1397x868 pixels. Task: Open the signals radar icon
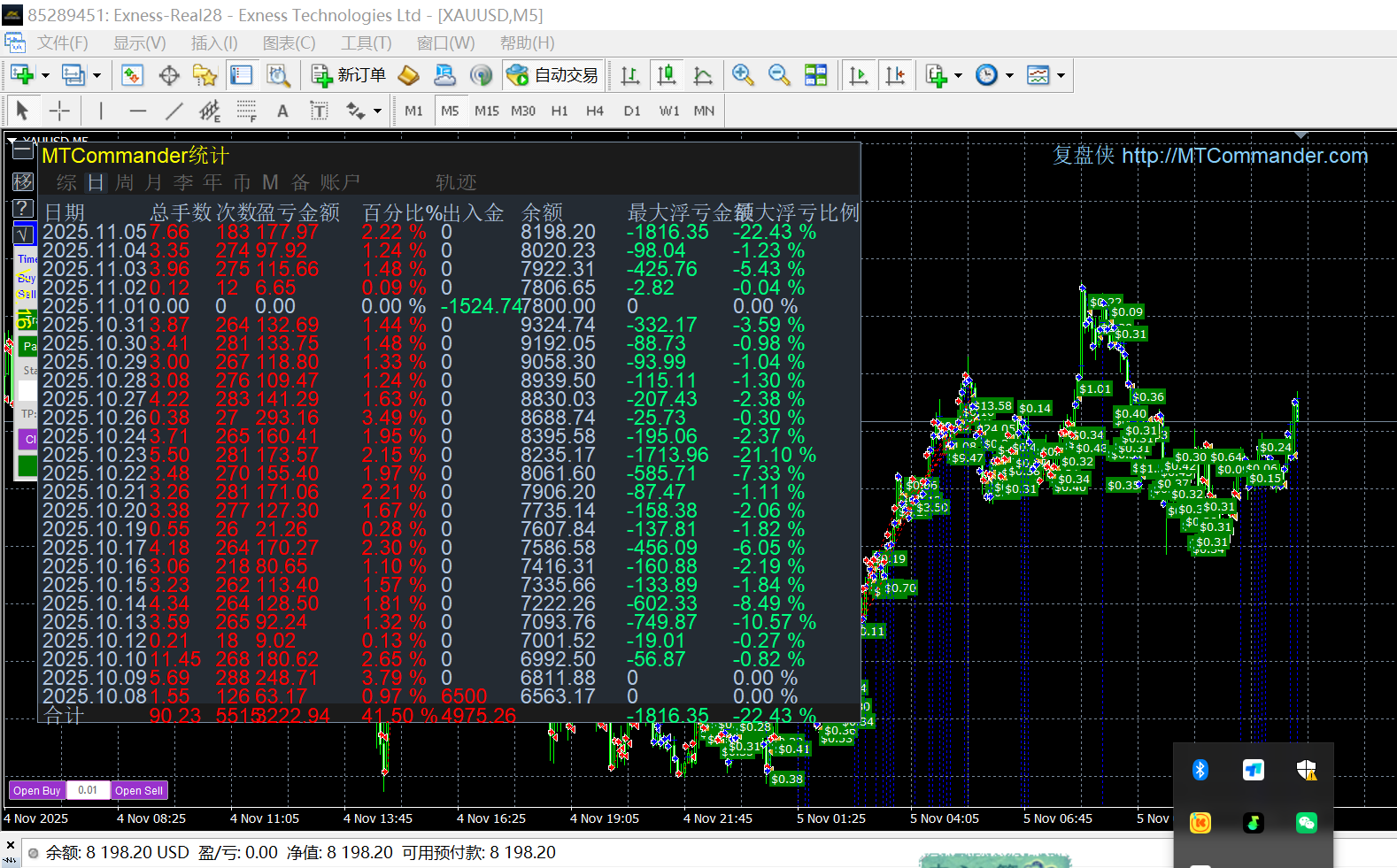481,75
